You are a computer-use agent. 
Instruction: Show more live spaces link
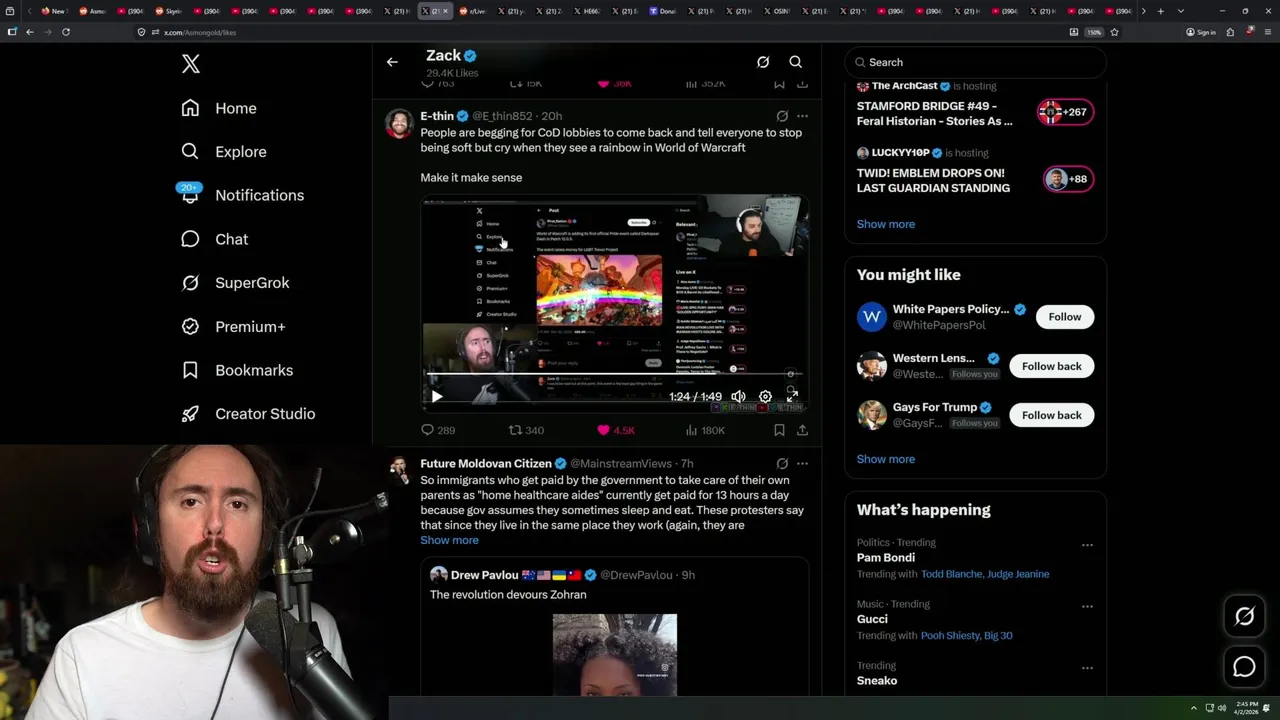[x=885, y=224]
